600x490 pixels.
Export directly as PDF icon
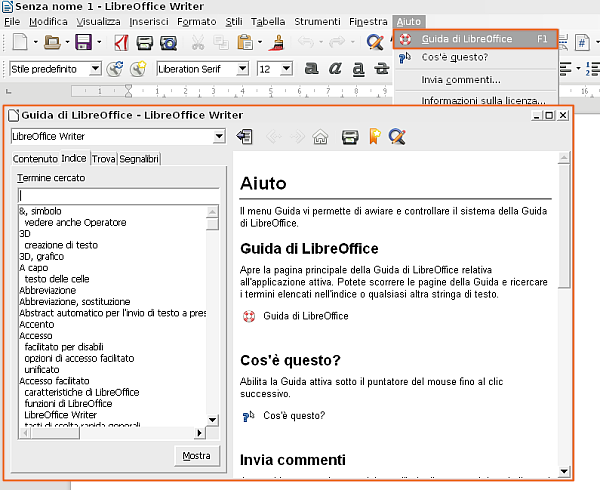tap(121, 42)
